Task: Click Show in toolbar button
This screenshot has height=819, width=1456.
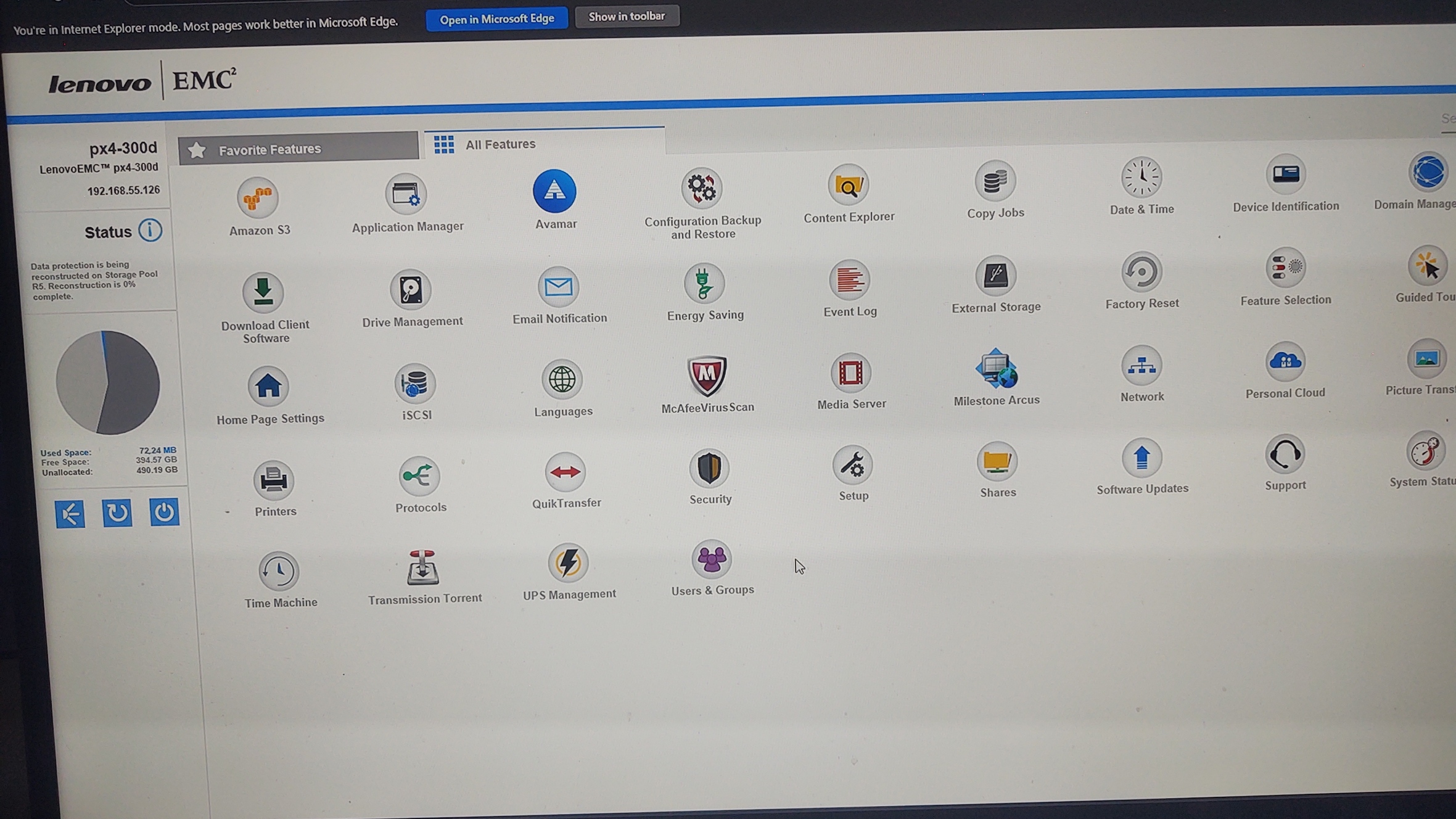Action: [627, 17]
